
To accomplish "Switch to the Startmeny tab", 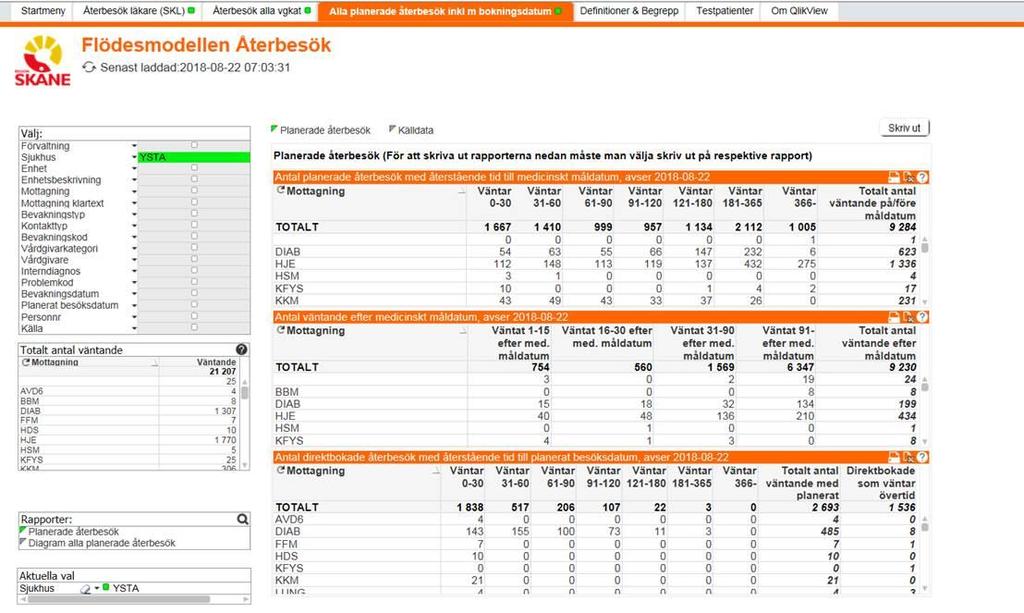I will click(x=43, y=11).
